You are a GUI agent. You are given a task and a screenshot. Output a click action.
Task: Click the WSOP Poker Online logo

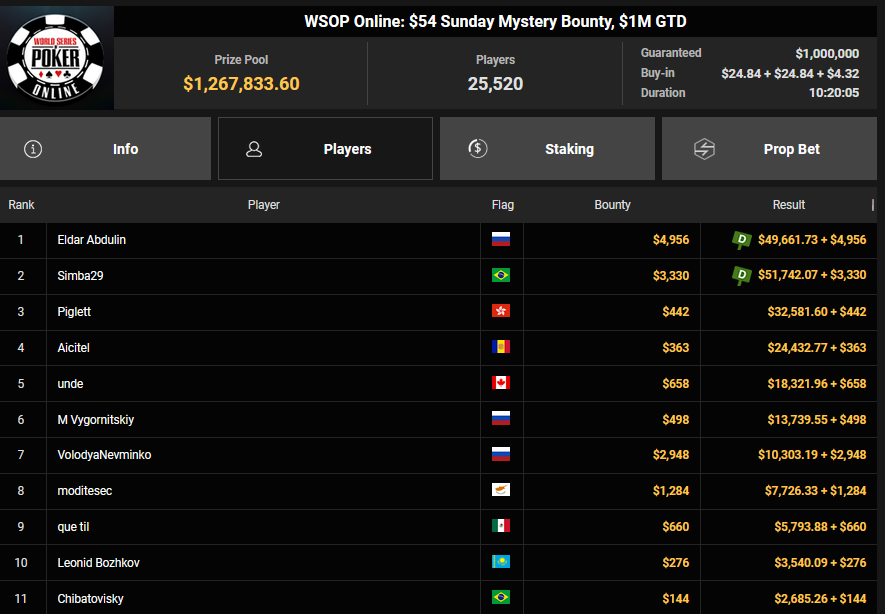[57, 59]
